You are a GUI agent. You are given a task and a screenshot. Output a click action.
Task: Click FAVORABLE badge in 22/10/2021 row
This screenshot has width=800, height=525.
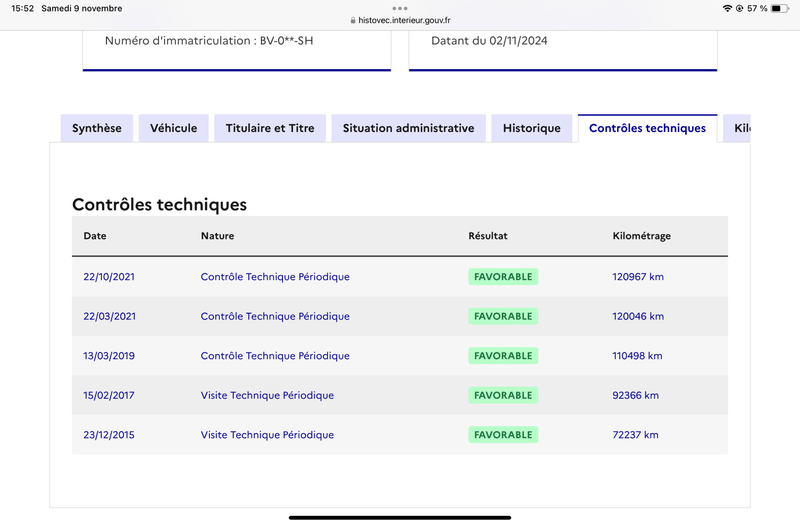pyautogui.click(x=503, y=277)
